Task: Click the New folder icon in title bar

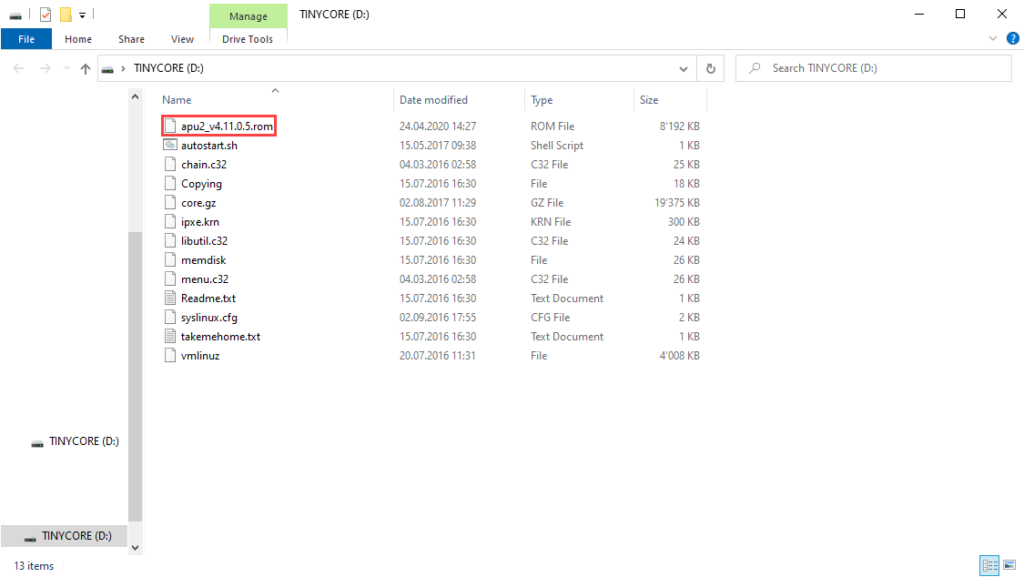Action: (x=65, y=14)
